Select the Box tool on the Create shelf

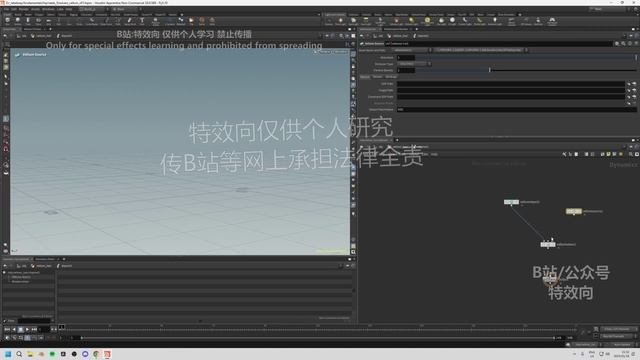(7, 20)
